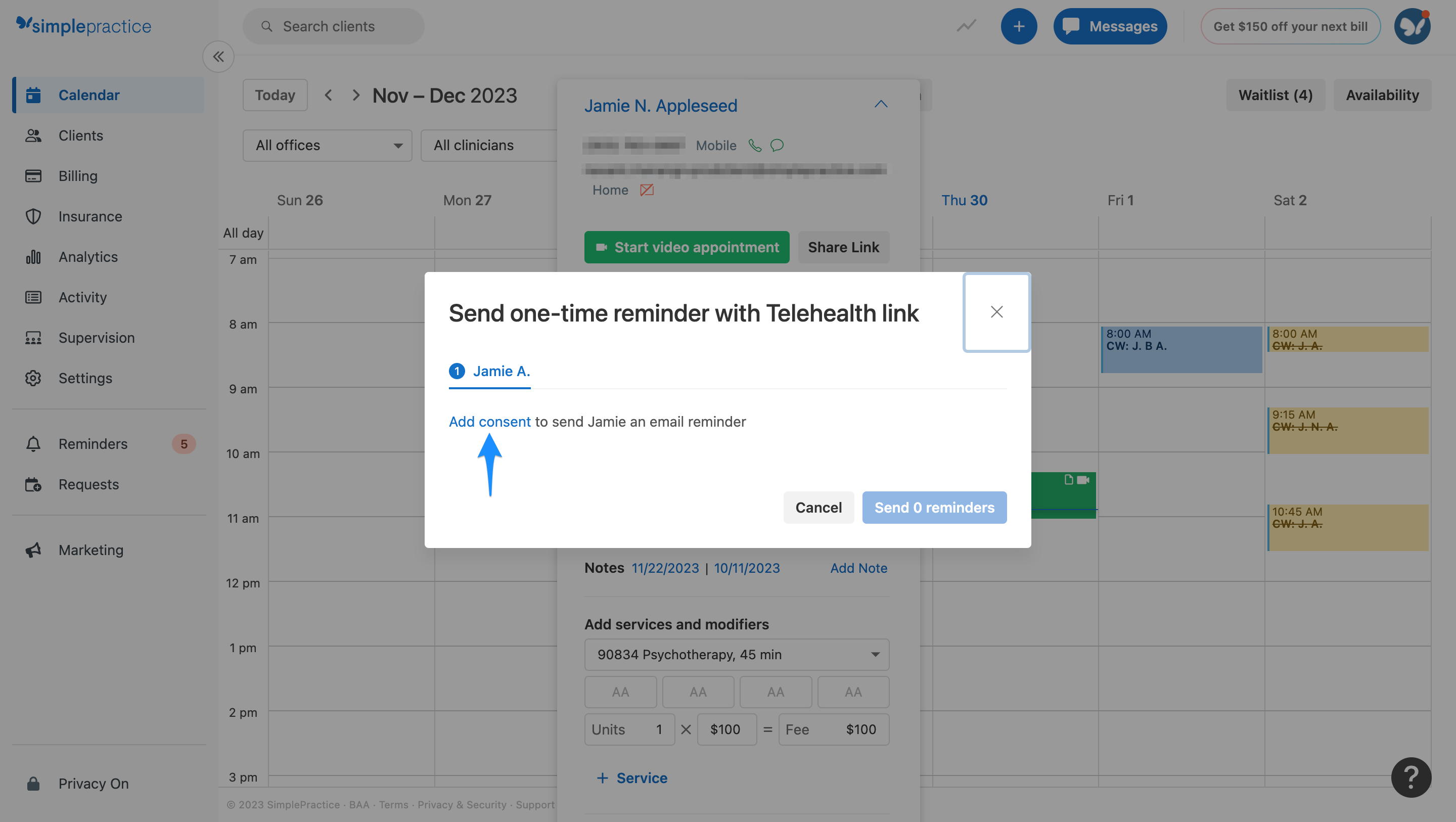Open the 90834 Psychotherapy service dropdown

737,654
